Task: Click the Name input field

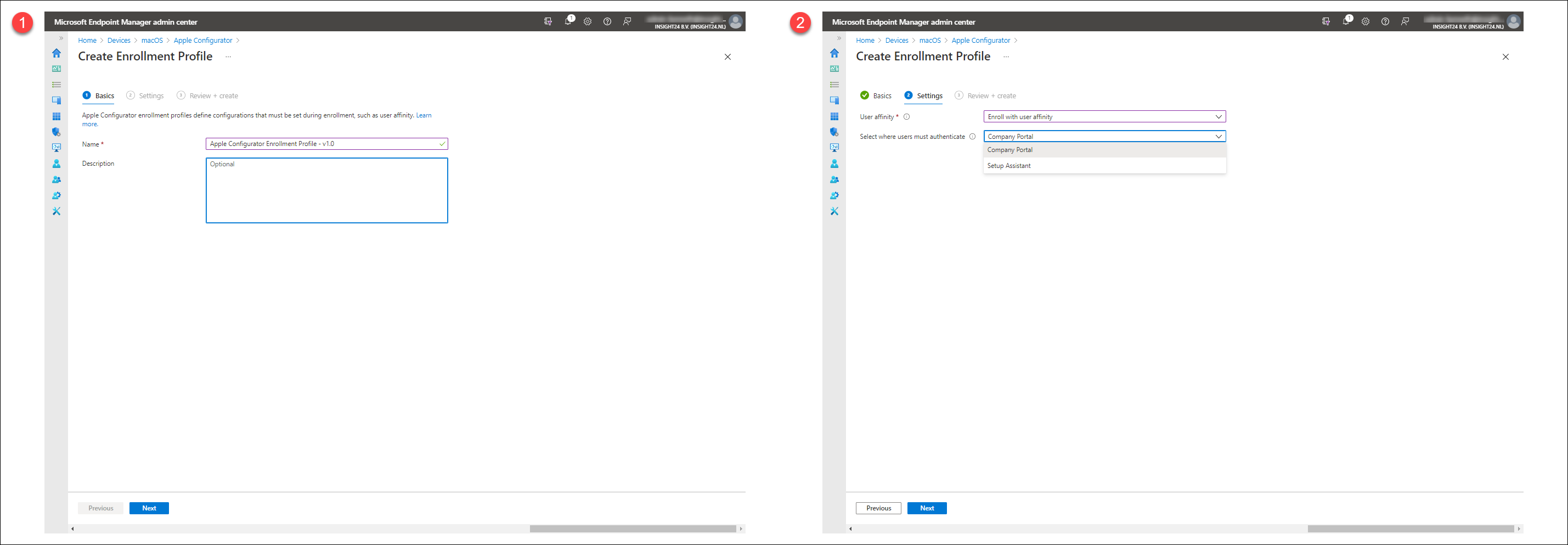Action: point(327,144)
